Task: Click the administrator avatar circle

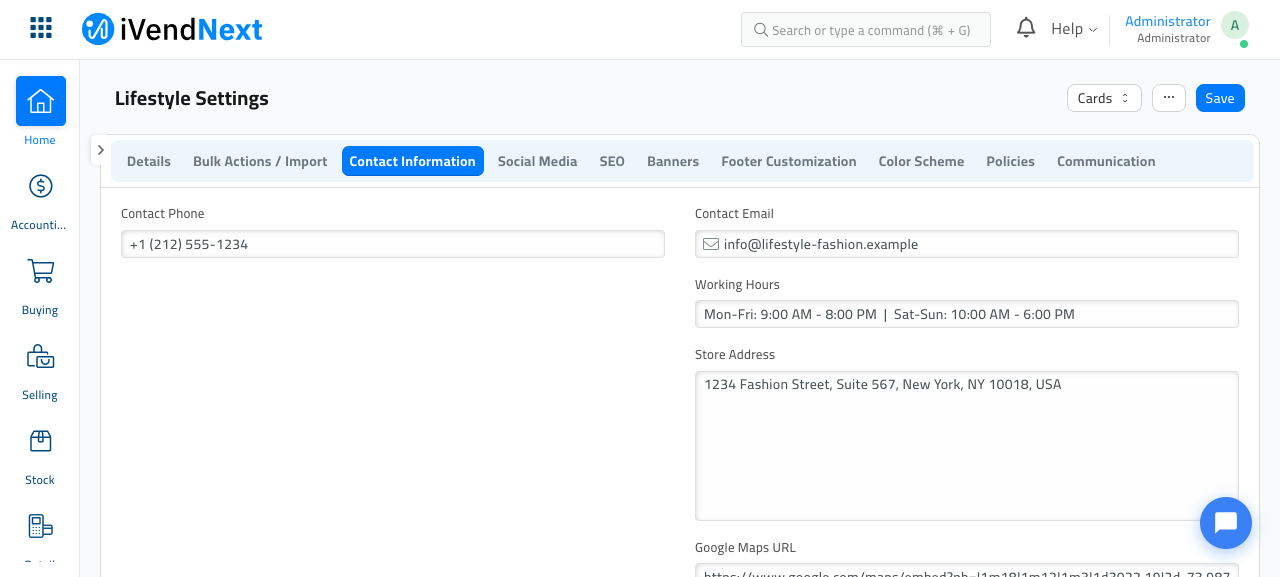Action: coord(1235,26)
